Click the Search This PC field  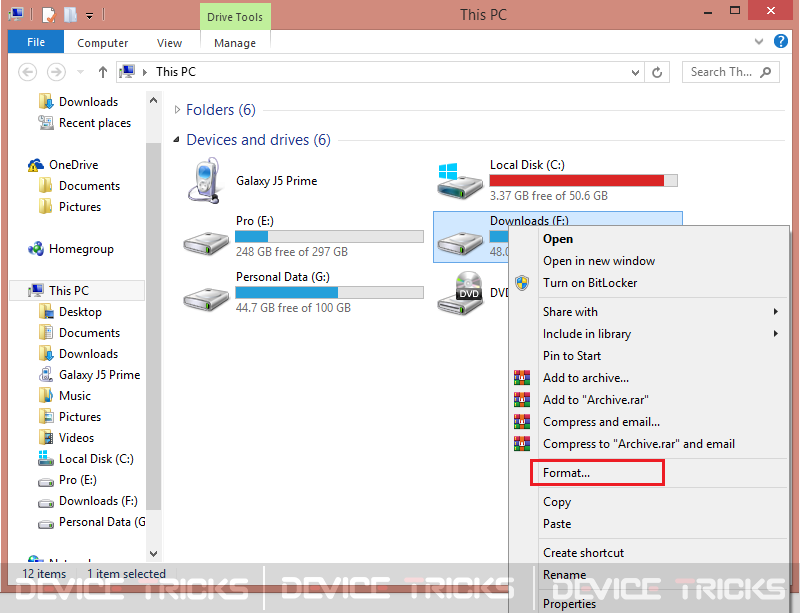[x=730, y=72]
